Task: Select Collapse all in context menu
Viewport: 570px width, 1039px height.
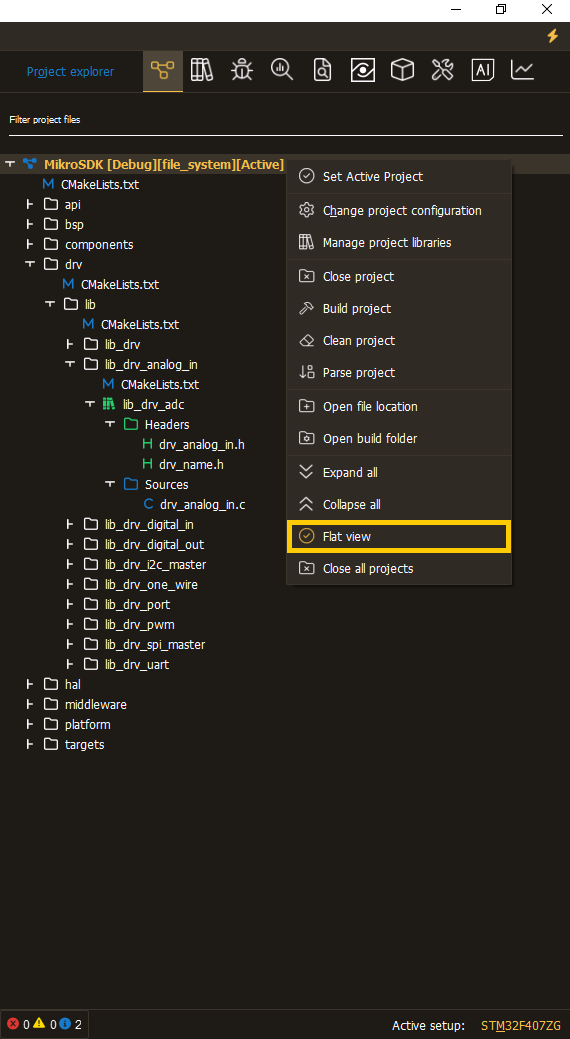Action: tap(398, 504)
